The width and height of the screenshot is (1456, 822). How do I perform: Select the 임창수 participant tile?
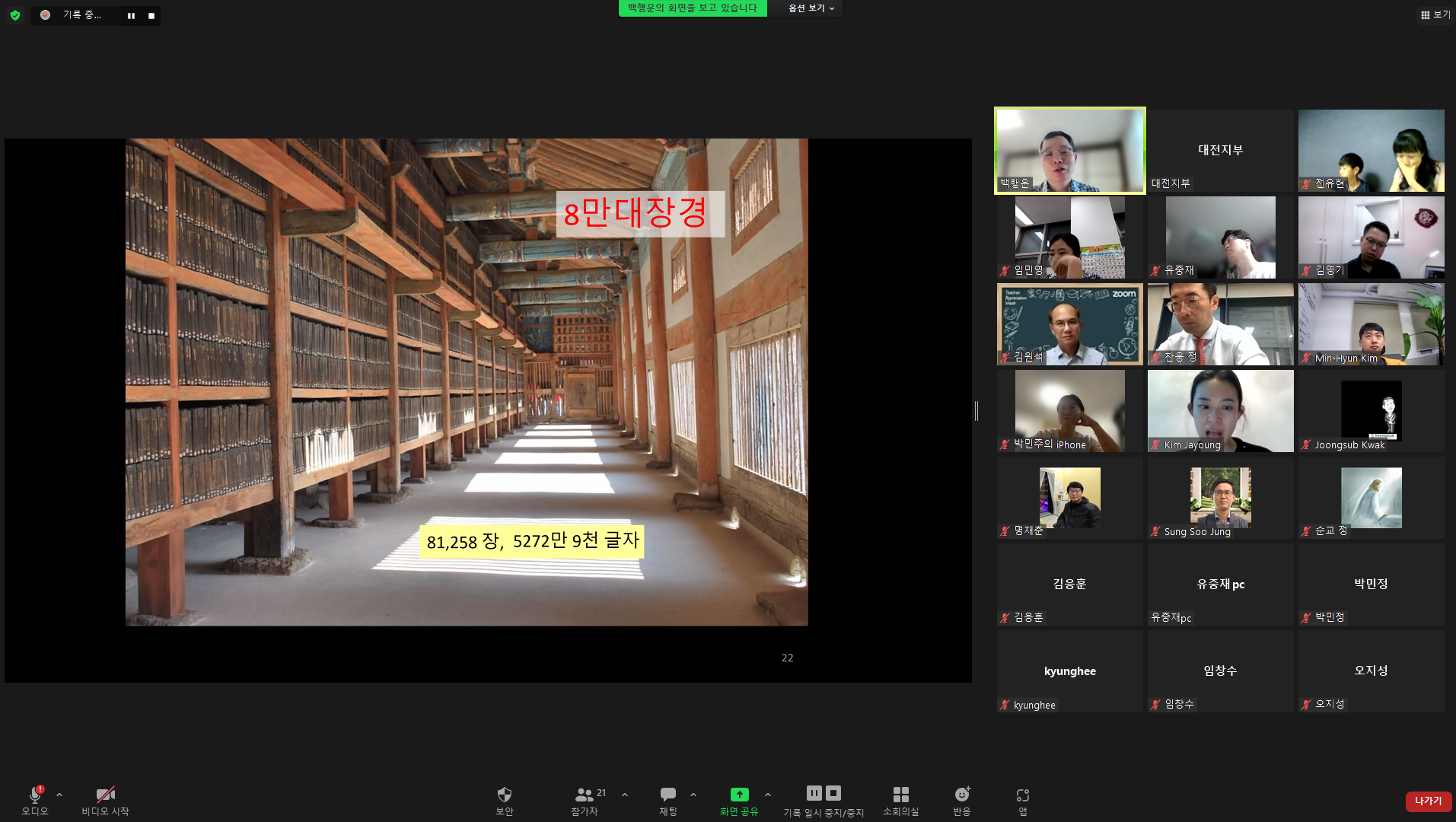[1221, 671]
